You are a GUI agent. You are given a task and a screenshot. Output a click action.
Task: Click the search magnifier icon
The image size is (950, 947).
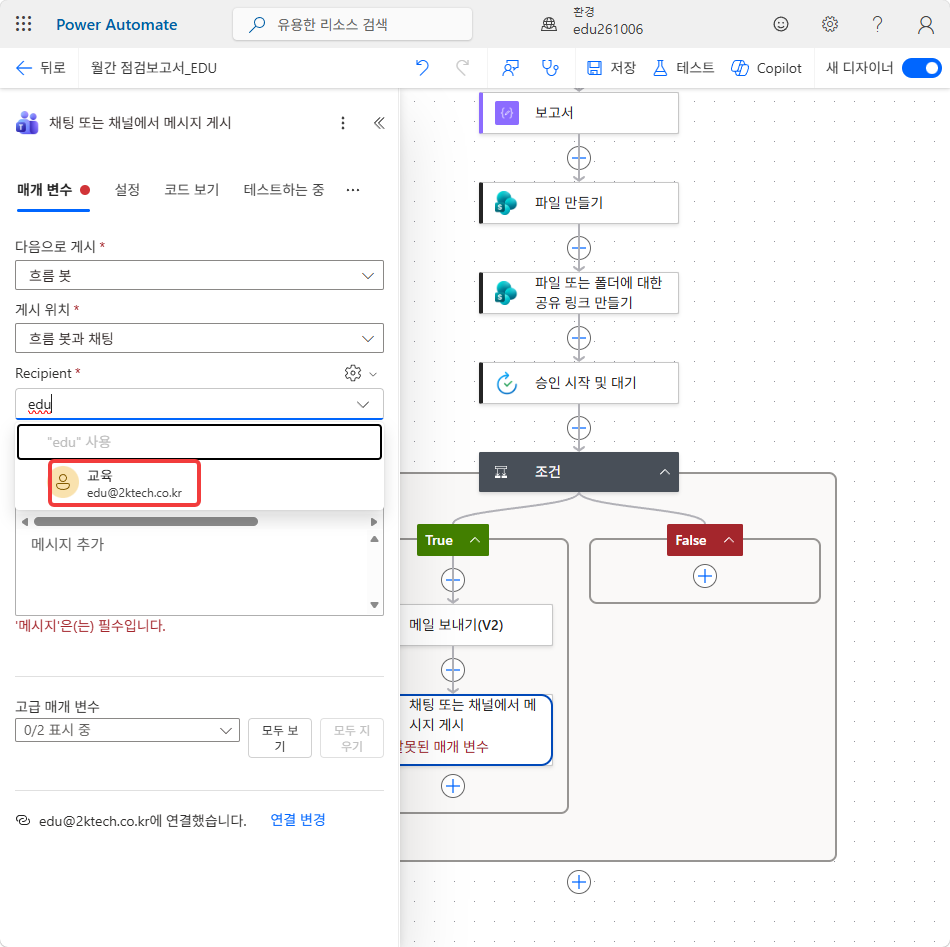tap(257, 24)
